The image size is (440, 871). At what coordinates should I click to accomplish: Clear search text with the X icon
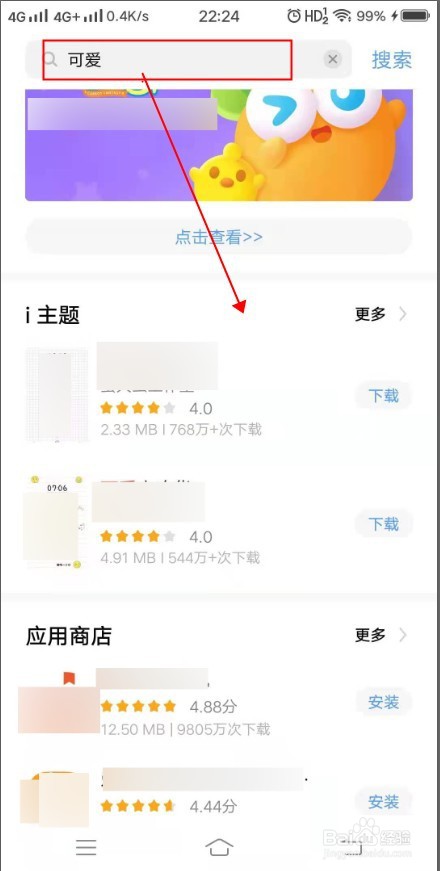click(332, 59)
